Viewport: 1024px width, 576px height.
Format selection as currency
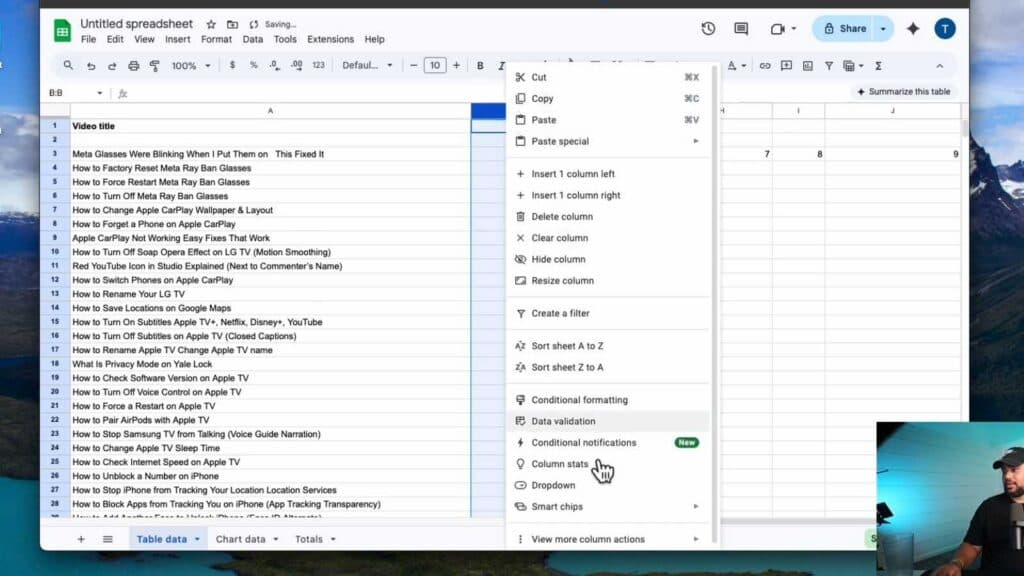click(x=232, y=65)
